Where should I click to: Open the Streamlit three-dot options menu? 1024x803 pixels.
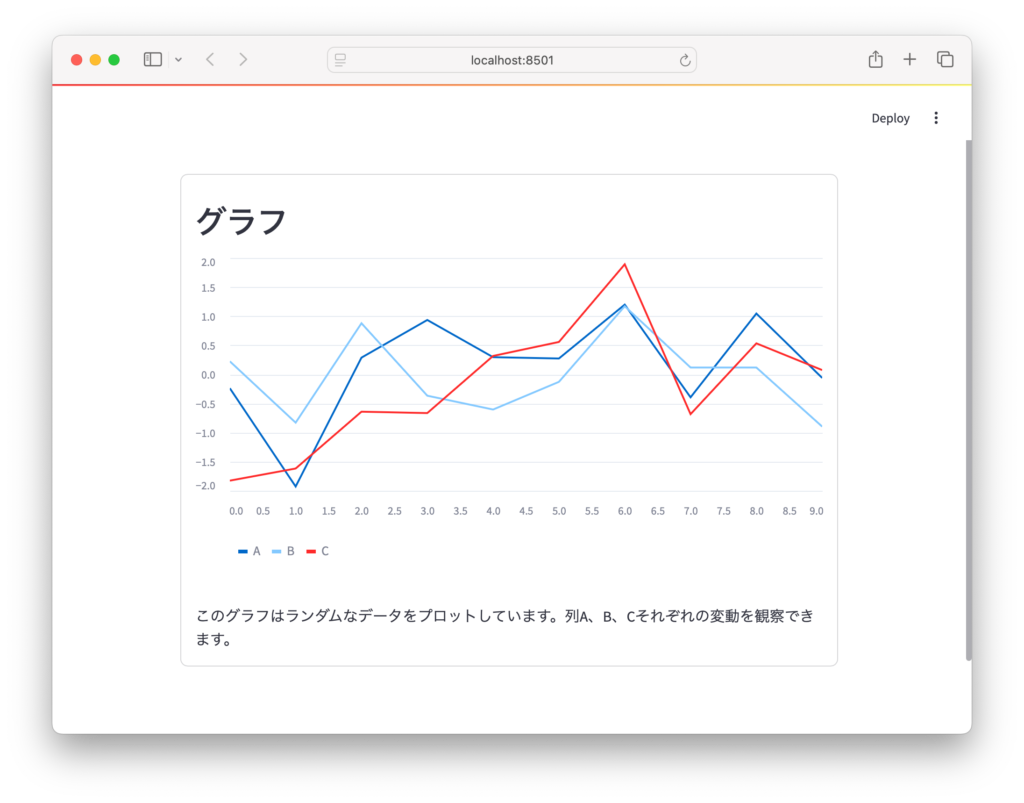pos(936,117)
